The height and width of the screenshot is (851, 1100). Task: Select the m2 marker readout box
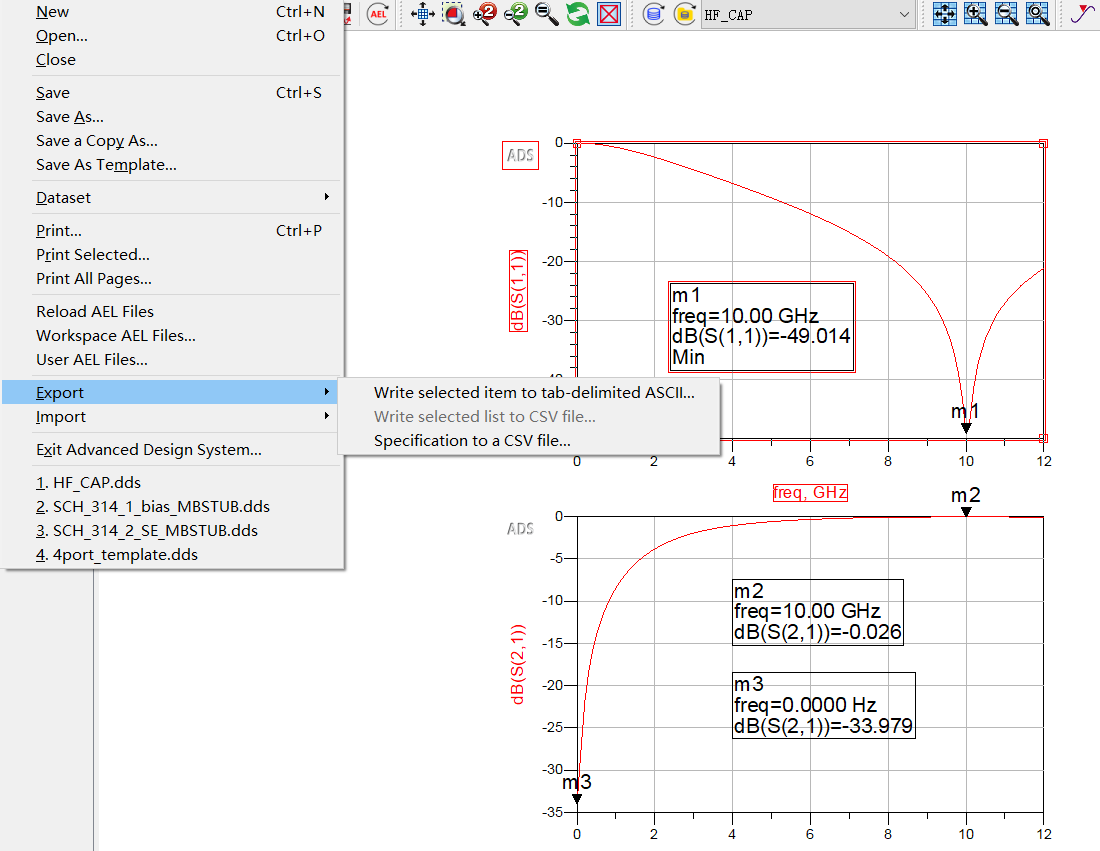817,612
